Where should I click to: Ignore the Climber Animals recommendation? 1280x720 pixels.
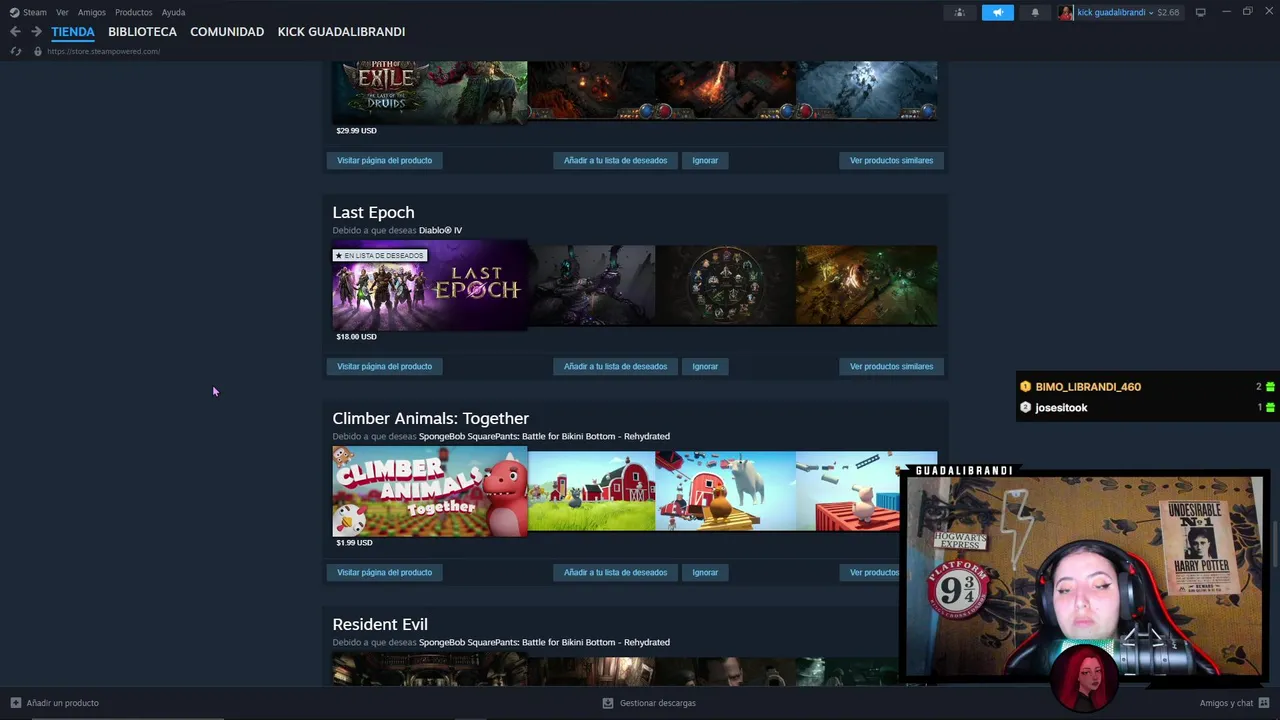point(705,572)
